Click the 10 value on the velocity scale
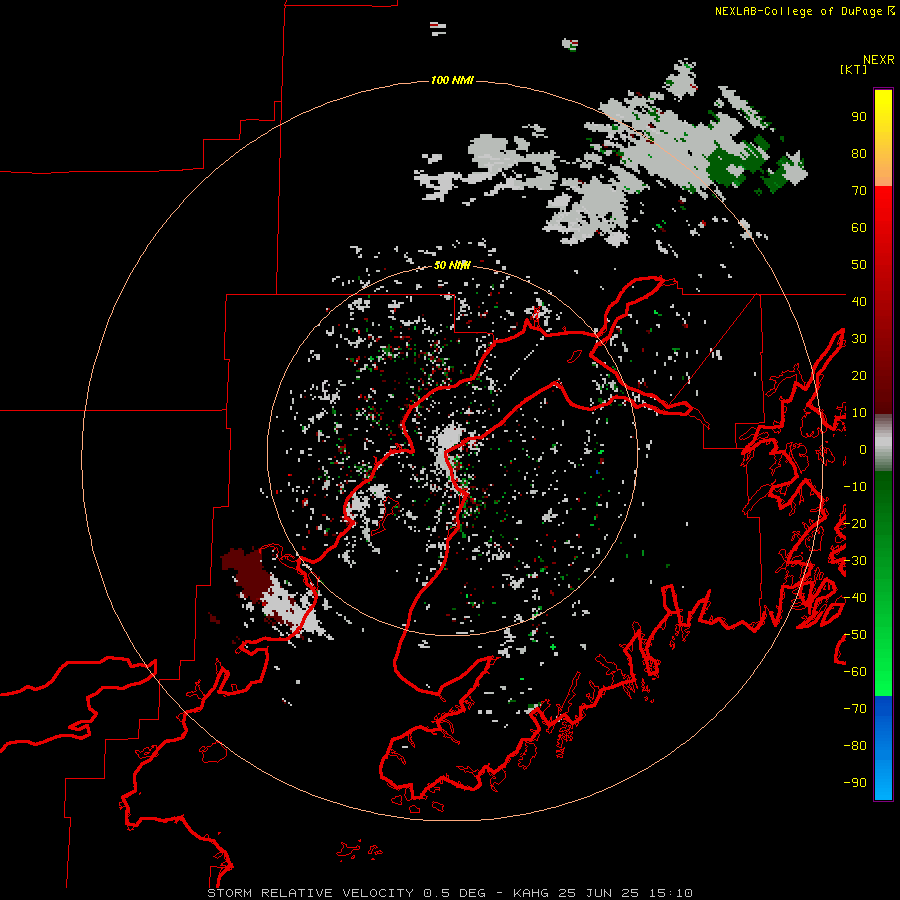 pyautogui.click(x=859, y=413)
